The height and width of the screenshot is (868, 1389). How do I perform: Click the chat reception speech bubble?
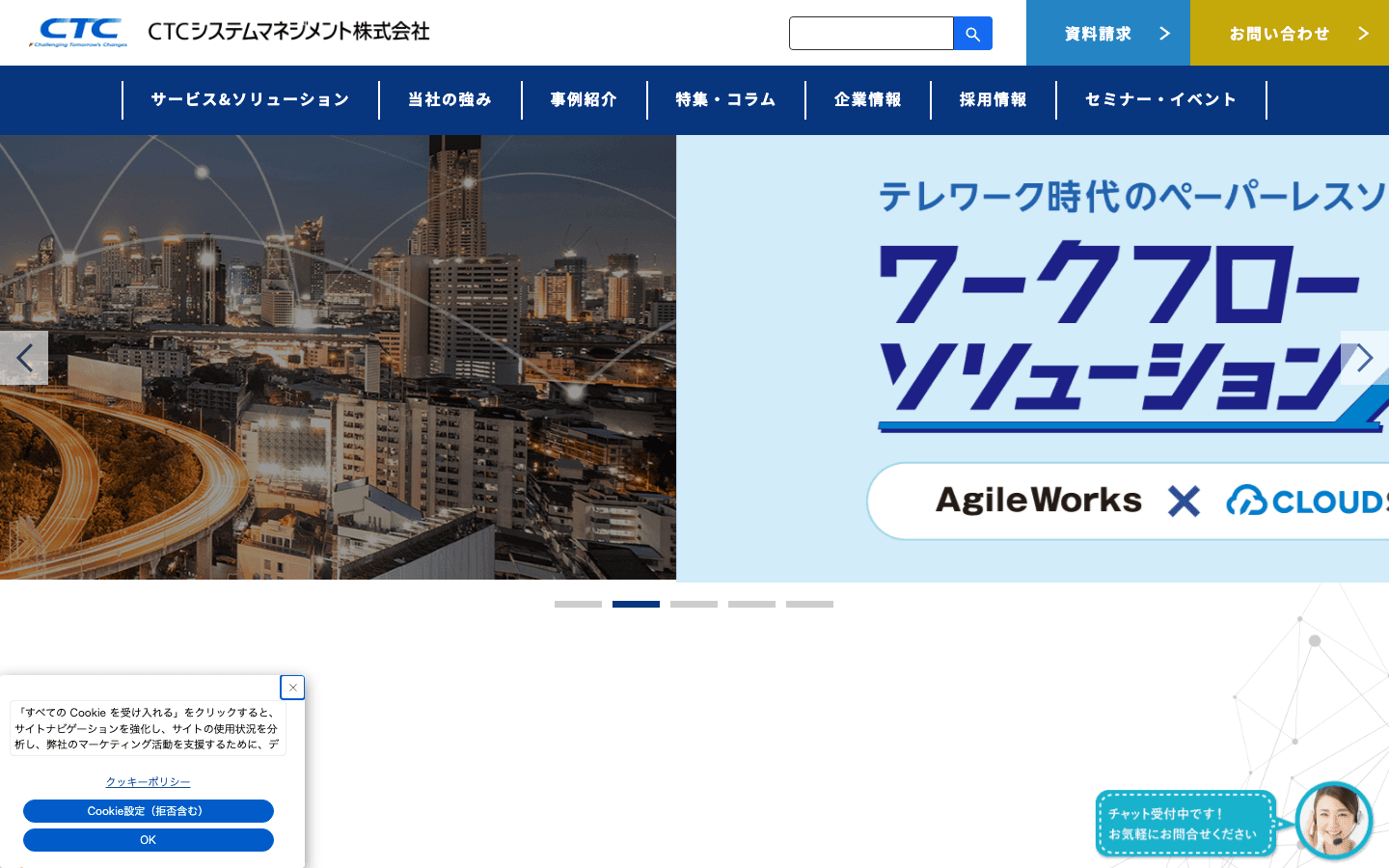point(1185,824)
